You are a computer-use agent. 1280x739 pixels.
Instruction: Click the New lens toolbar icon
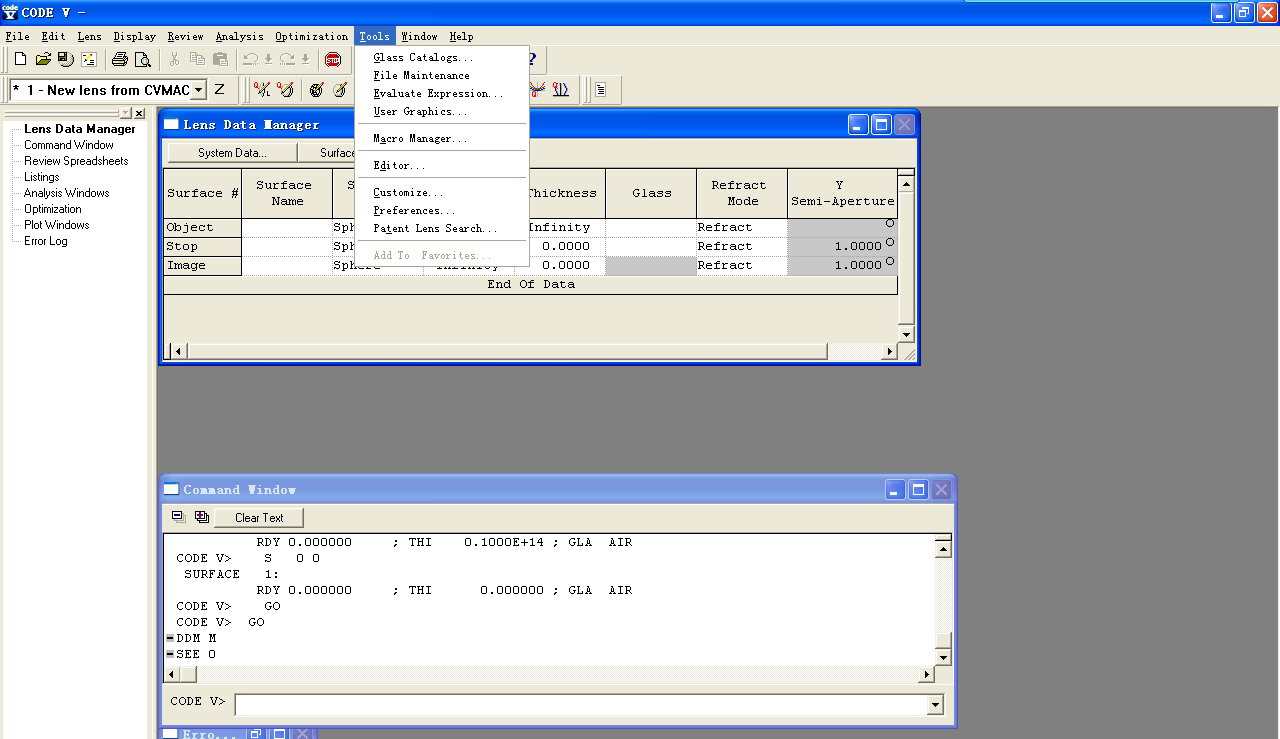pos(20,59)
